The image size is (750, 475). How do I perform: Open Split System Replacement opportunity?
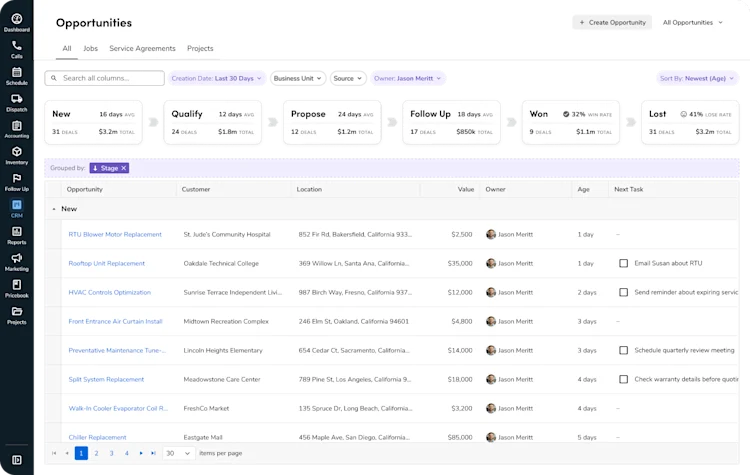click(x=106, y=379)
